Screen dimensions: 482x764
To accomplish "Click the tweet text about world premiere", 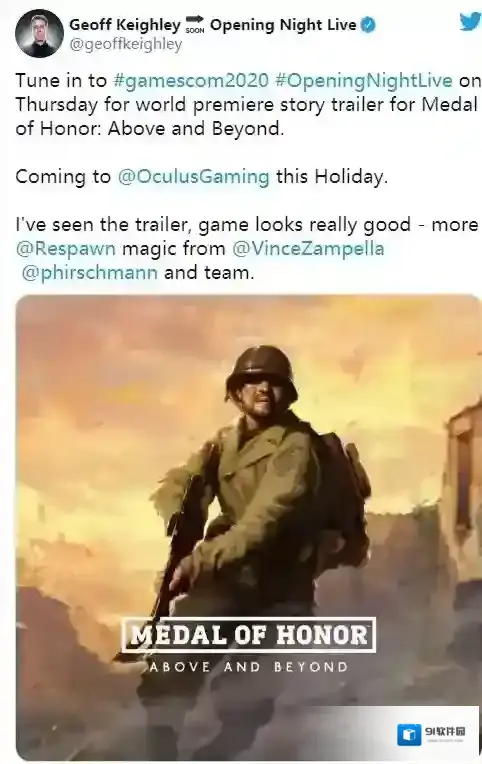I will click(x=246, y=104).
